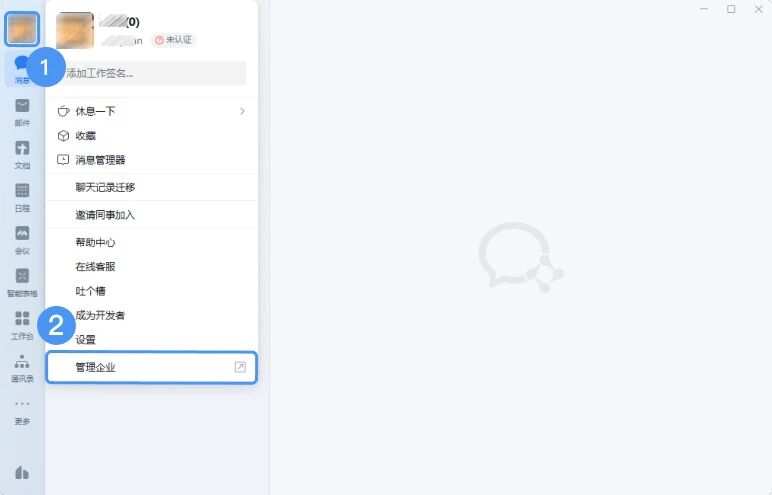
Task: Expand the 休息一下 submenu arrow
Action: [x=242, y=111]
